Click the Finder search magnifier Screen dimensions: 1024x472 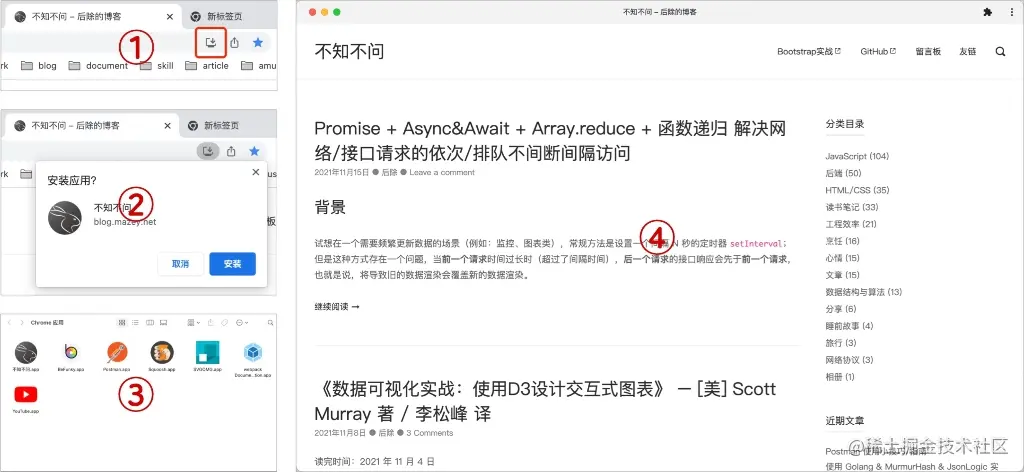pyautogui.click(x=270, y=323)
